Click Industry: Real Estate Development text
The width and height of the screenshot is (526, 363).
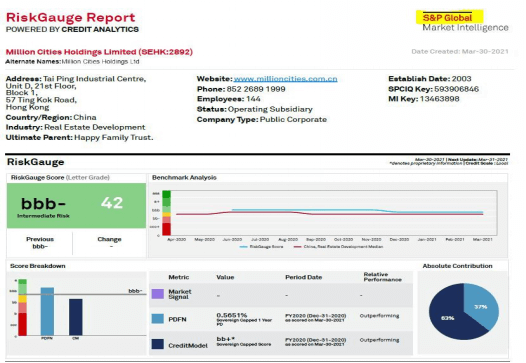pos(75,127)
